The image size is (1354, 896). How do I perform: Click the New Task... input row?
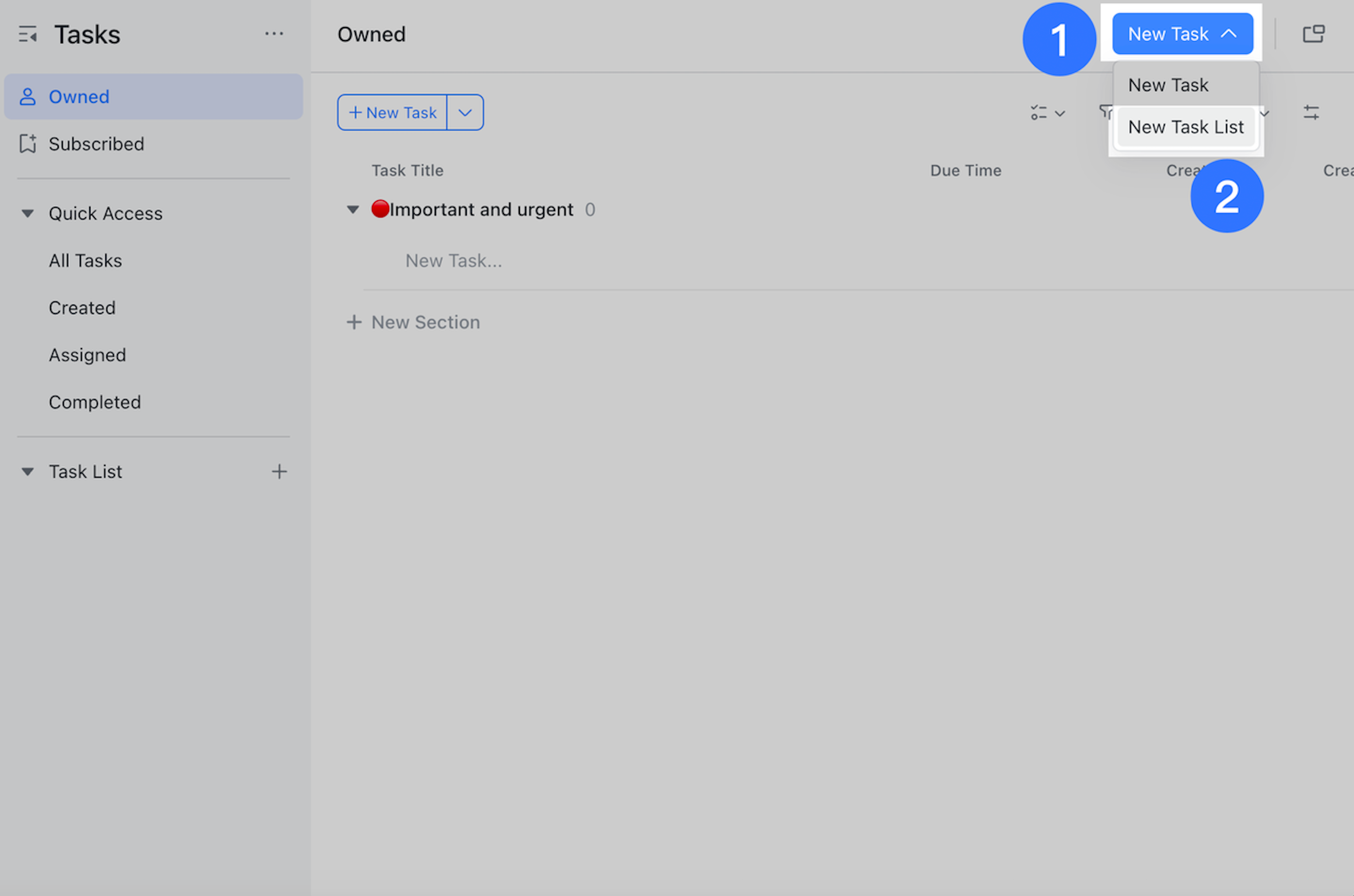coord(453,260)
